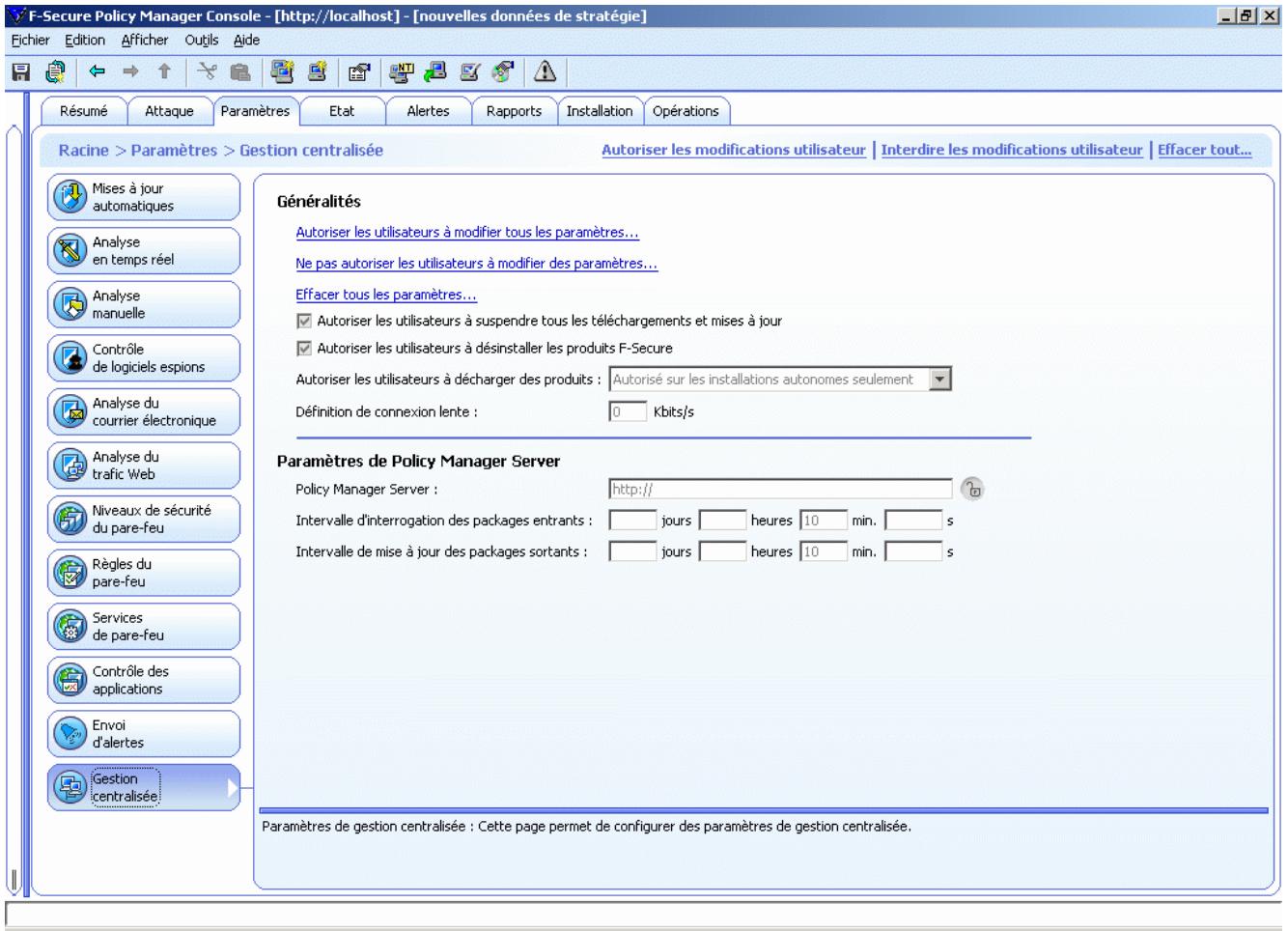The image size is (1288, 931).
Task: Select the Paramètres tab
Action: coord(255,111)
